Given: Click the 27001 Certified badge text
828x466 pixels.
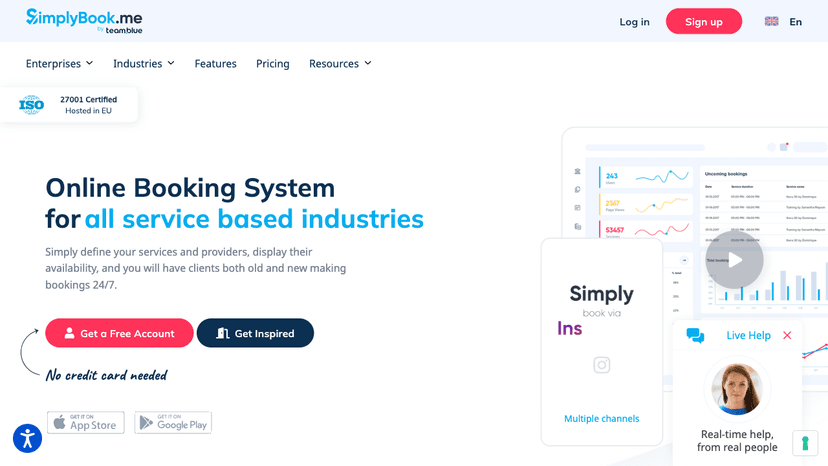Looking at the screenshot, I should (x=88, y=99).
